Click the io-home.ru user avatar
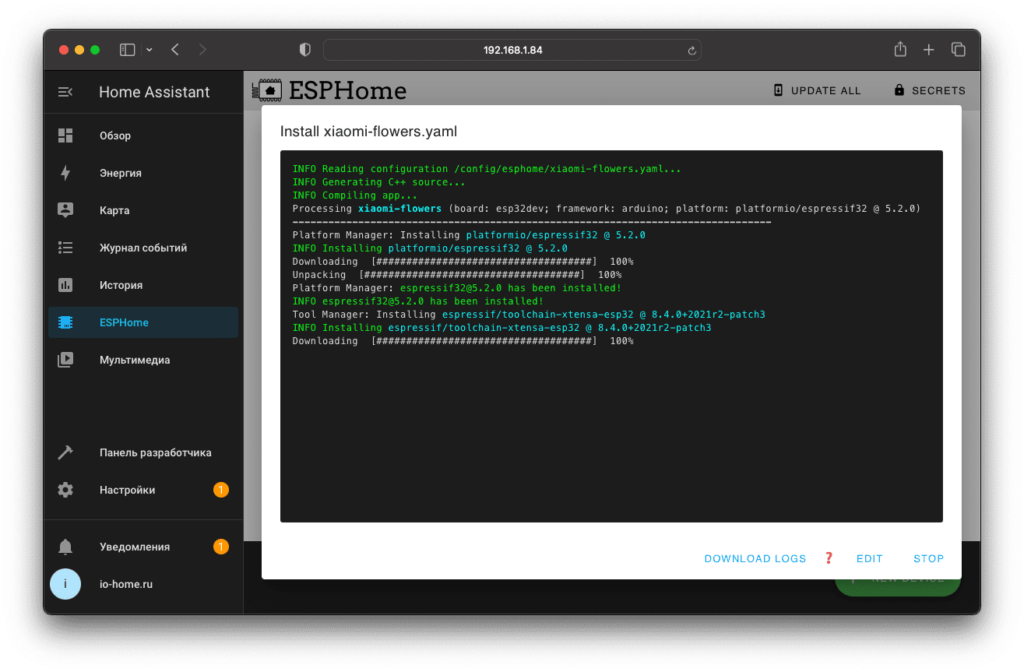1024x672 pixels. 65,584
